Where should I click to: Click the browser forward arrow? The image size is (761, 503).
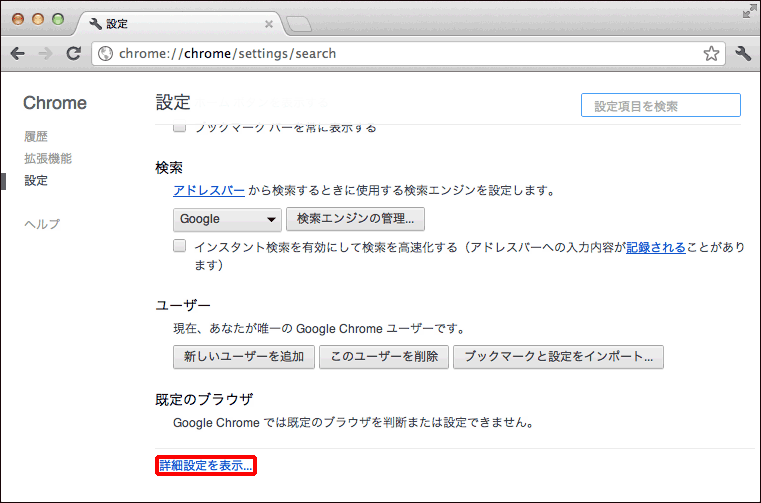tap(45, 53)
